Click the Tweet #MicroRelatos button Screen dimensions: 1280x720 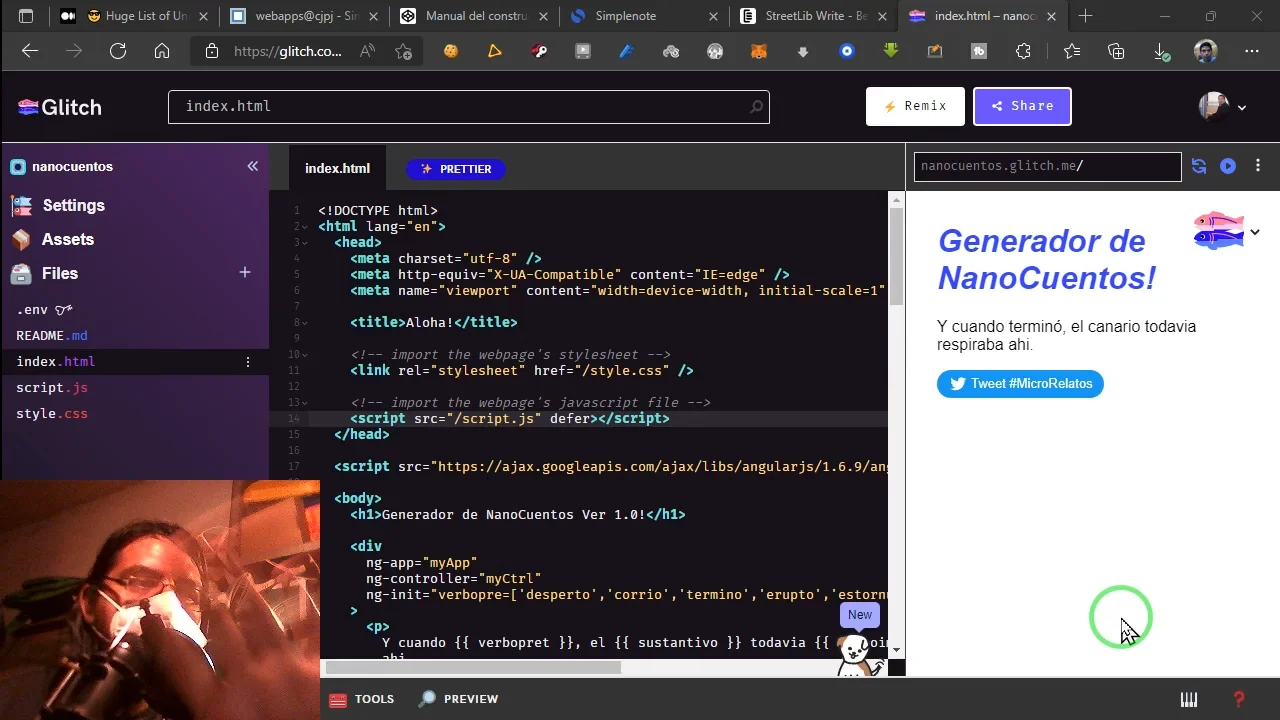pos(1020,384)
